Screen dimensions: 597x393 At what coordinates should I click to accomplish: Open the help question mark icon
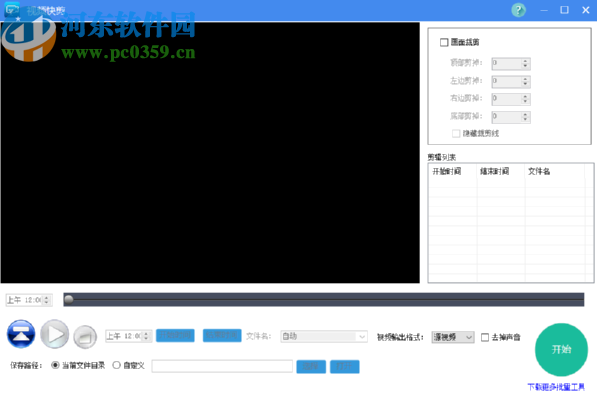tap(518, 10)
